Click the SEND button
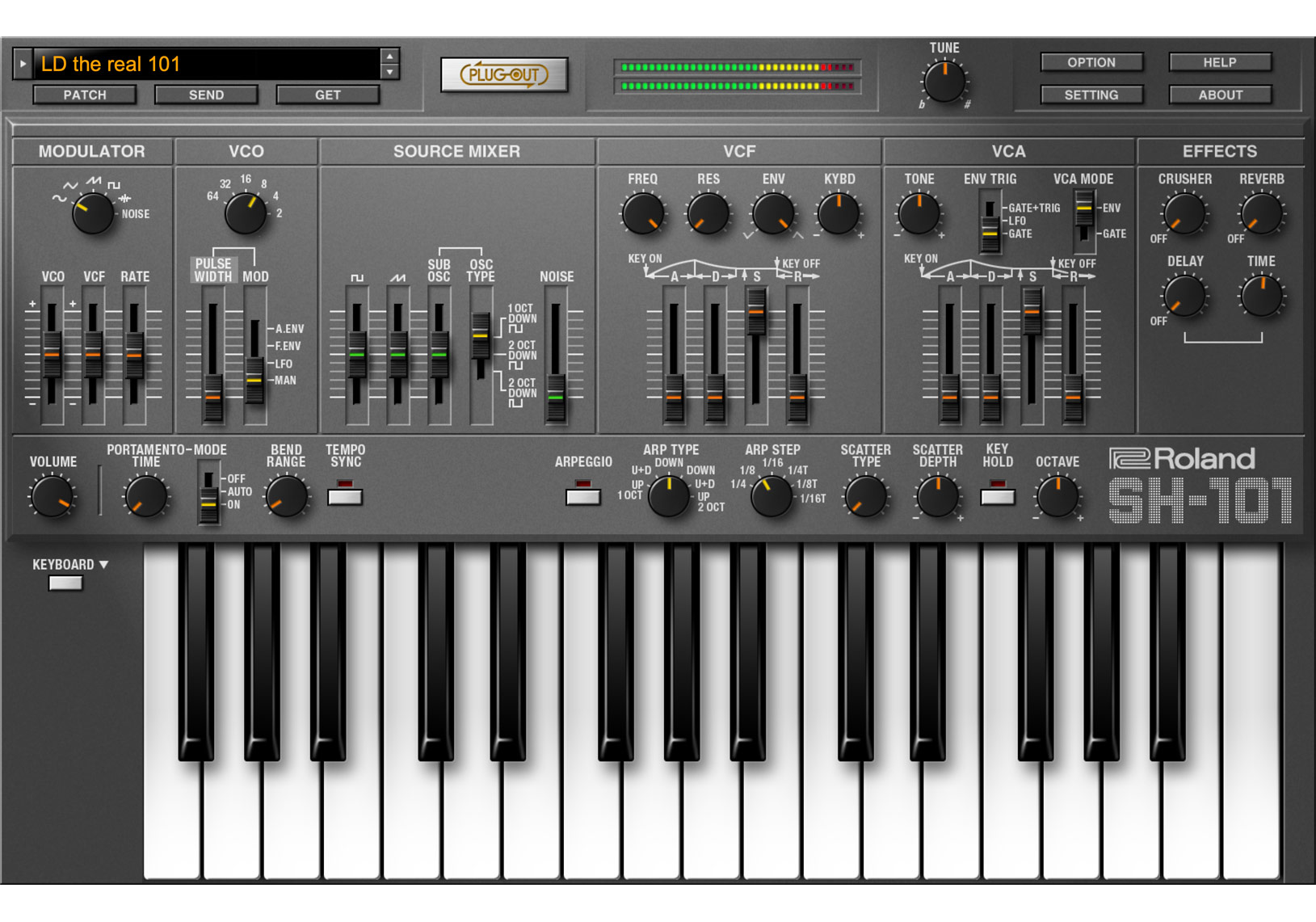 pos(206,95)
